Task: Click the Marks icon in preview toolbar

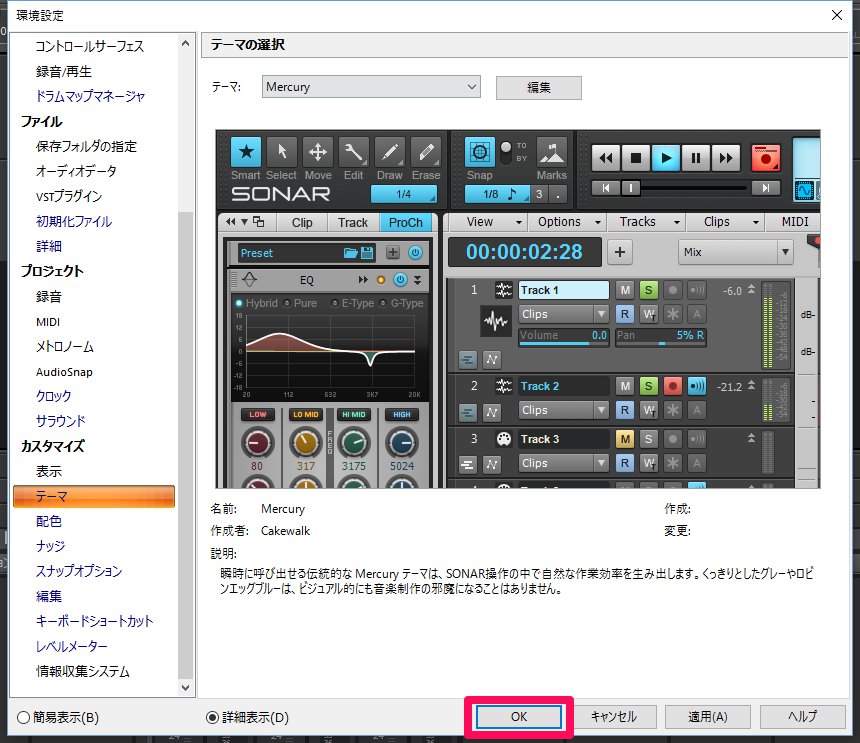Action: click(x=551, y=152)
